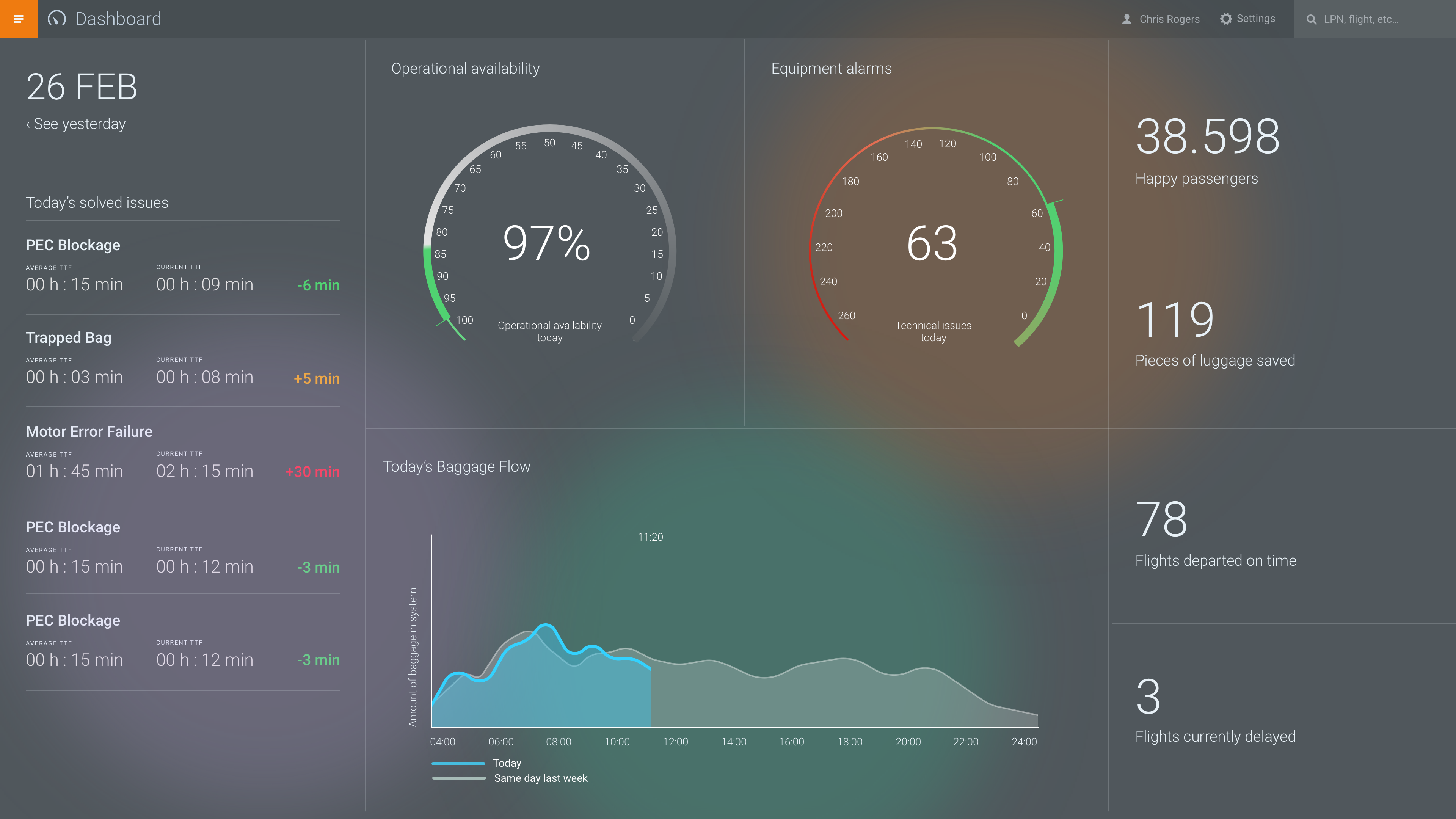Click the search magnifier icon
Screen dimensions: 1456x819
tap(1311, 19)
